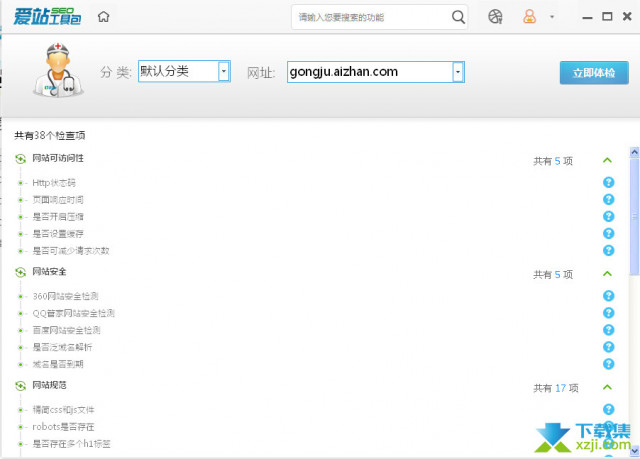Viewport: 640px width, 459px height.
Task: Open help for 域名是否到期
Action: point(608,364)
